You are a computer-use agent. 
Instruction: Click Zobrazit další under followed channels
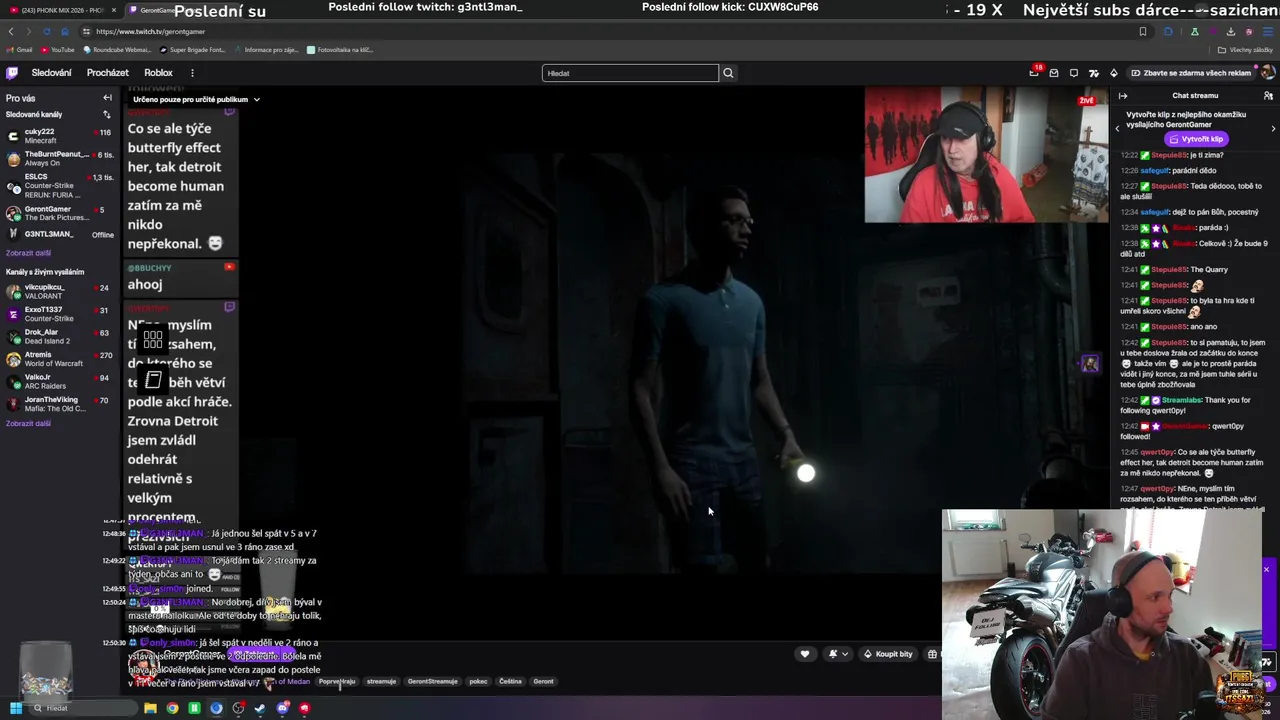point(28,253)
